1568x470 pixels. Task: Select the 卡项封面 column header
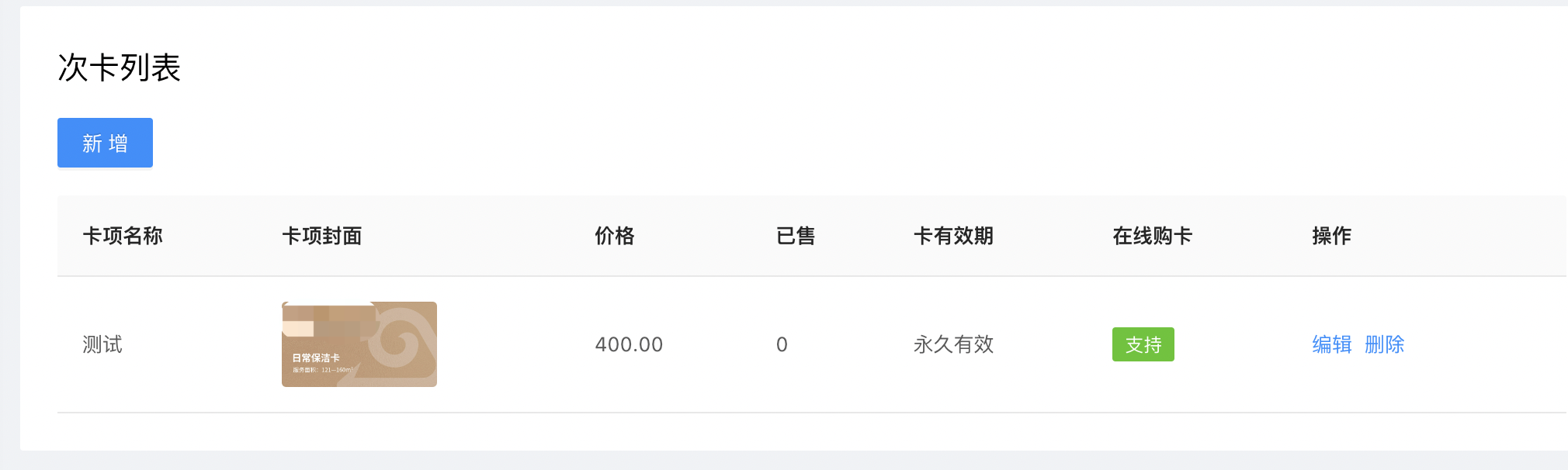321,236
